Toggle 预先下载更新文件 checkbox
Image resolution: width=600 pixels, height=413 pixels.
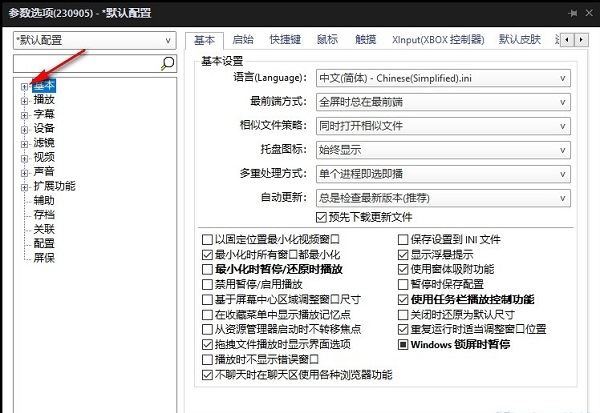(321, 216)
